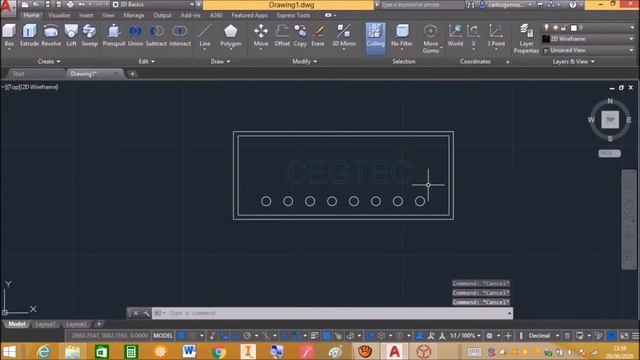Open the Express Tools tab
Image resolution: width=640 pixels, height=360 pixels.
293,15
